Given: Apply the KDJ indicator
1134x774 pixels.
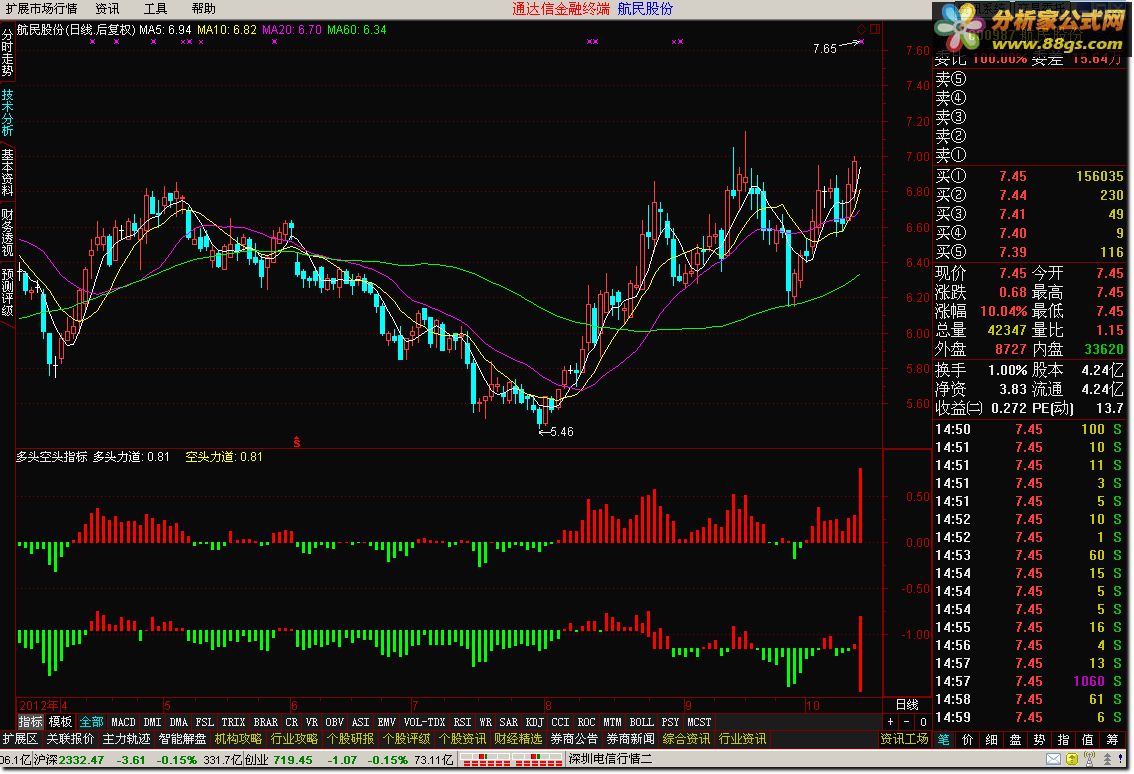Looking at the screenshot, I should click(x=534, y=722).
